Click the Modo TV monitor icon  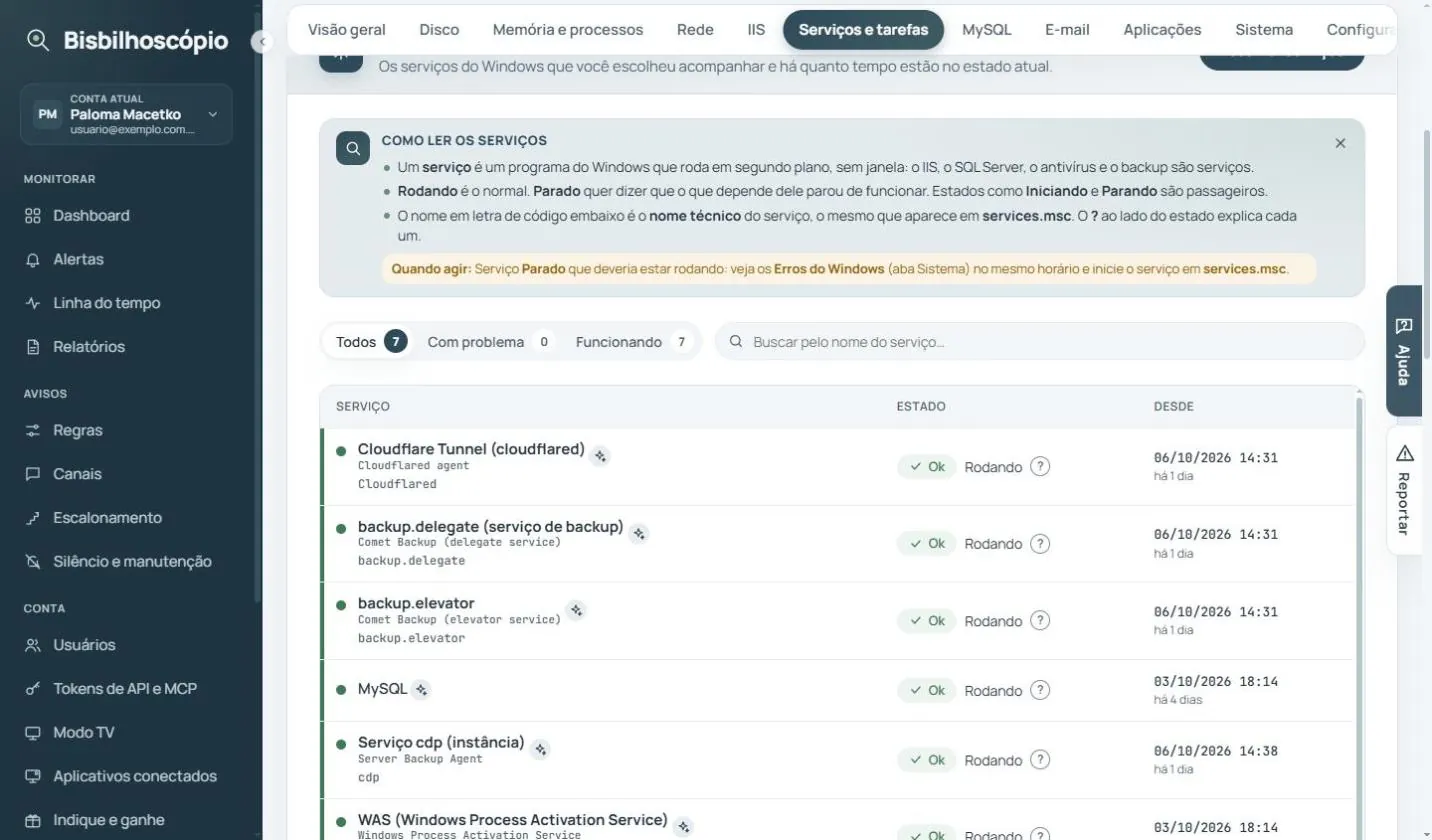[32, 732]
